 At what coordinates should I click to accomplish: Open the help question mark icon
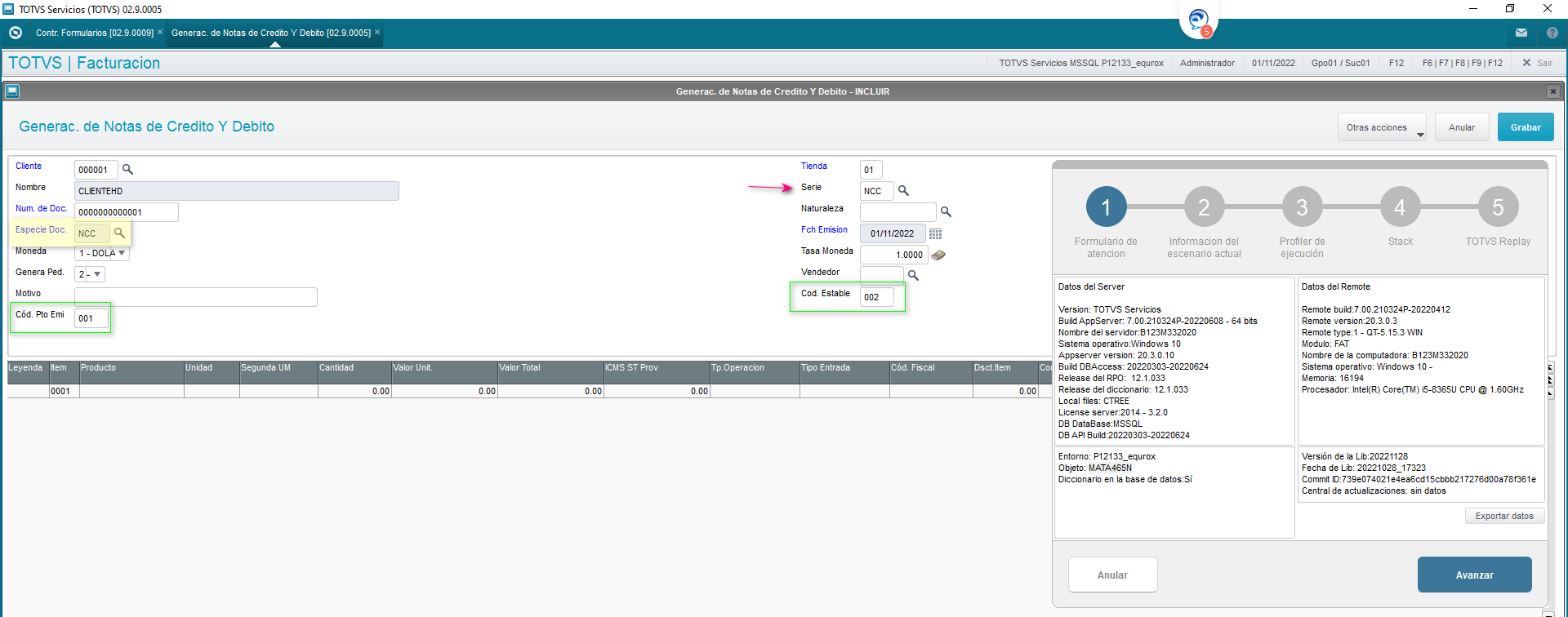[1552, 33]
